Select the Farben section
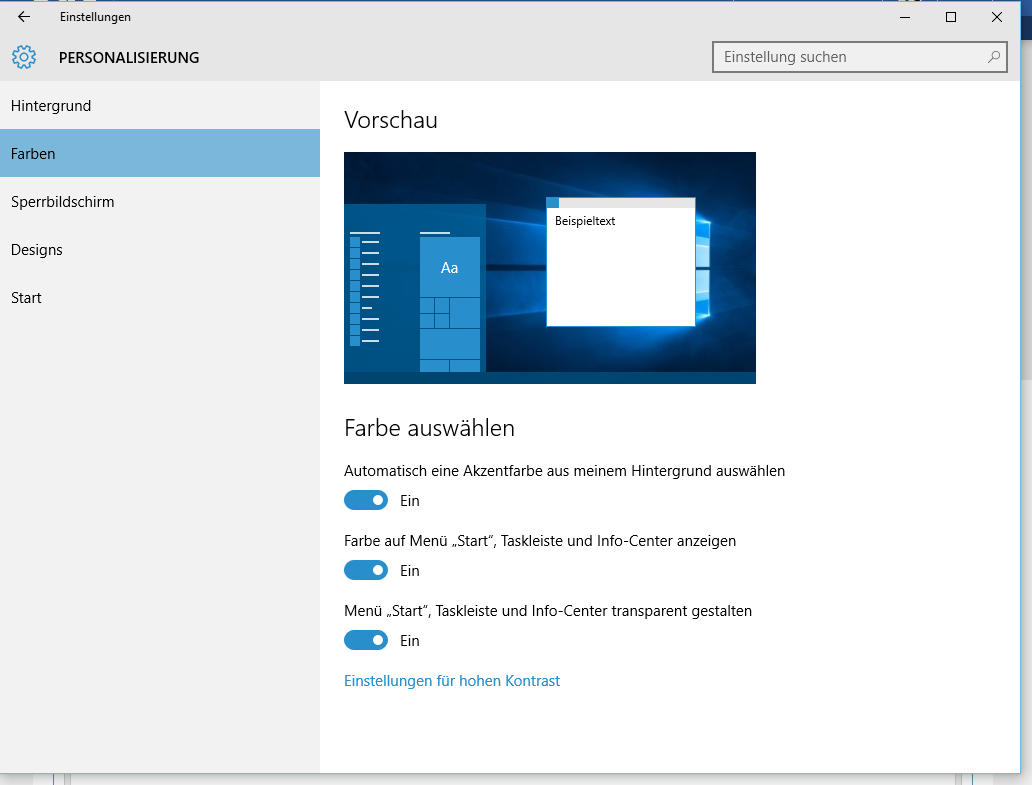This screenshot has width=1032, height=785. pos(160,153)
